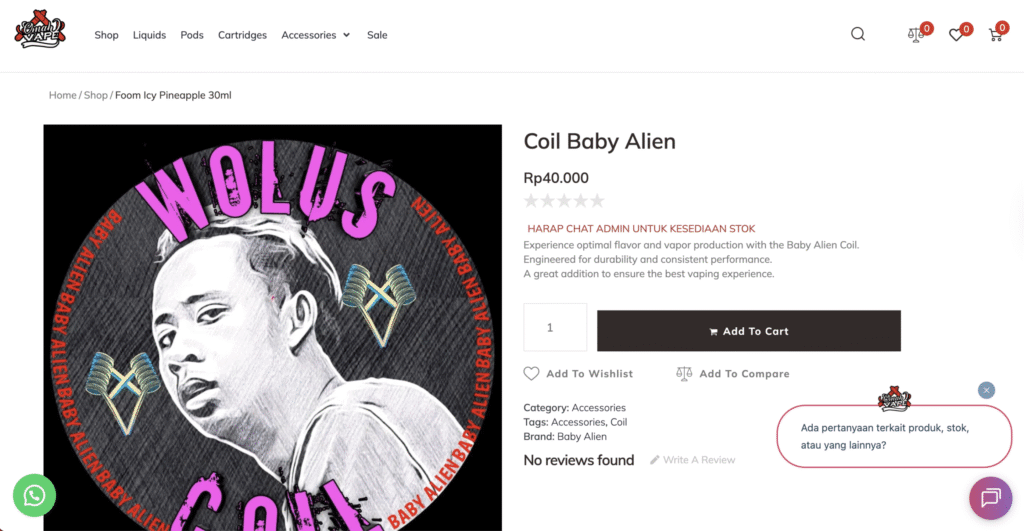Click Add To Wishlist link
Viewport: 1024px width, 531px height.
point(579,374)
